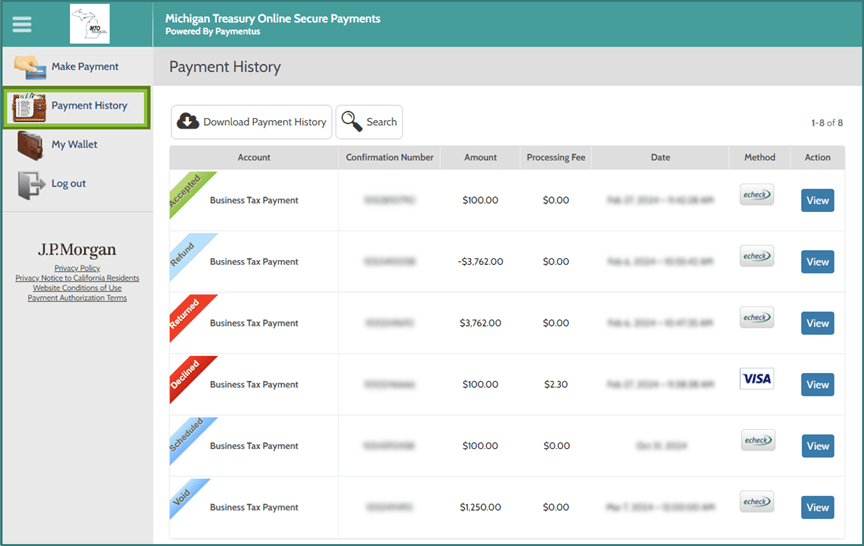Click Business Tax Payment in Void row
The height and width of the screenshot is (546, 864).
click(254, 507)
